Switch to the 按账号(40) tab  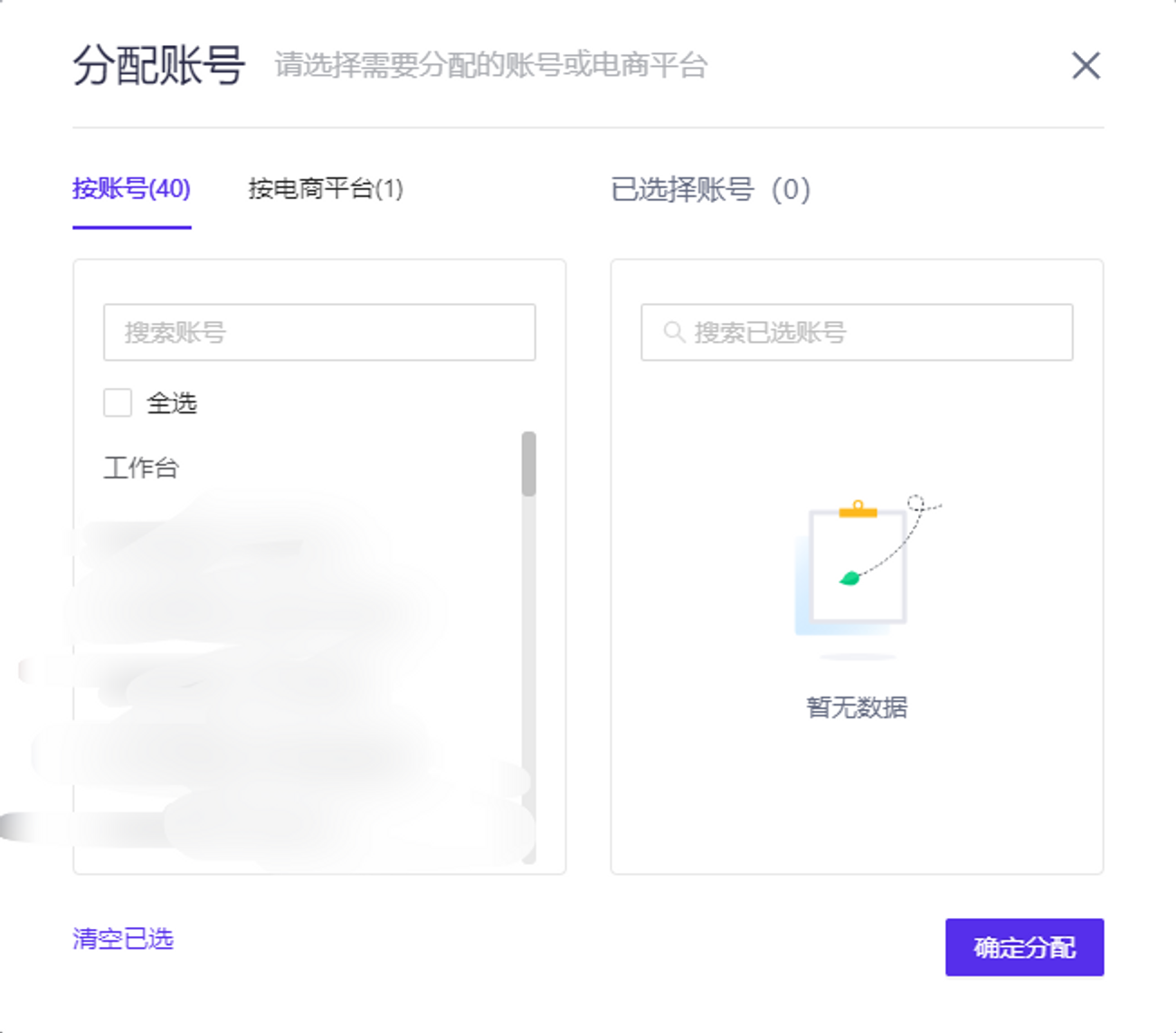point(131,189)
